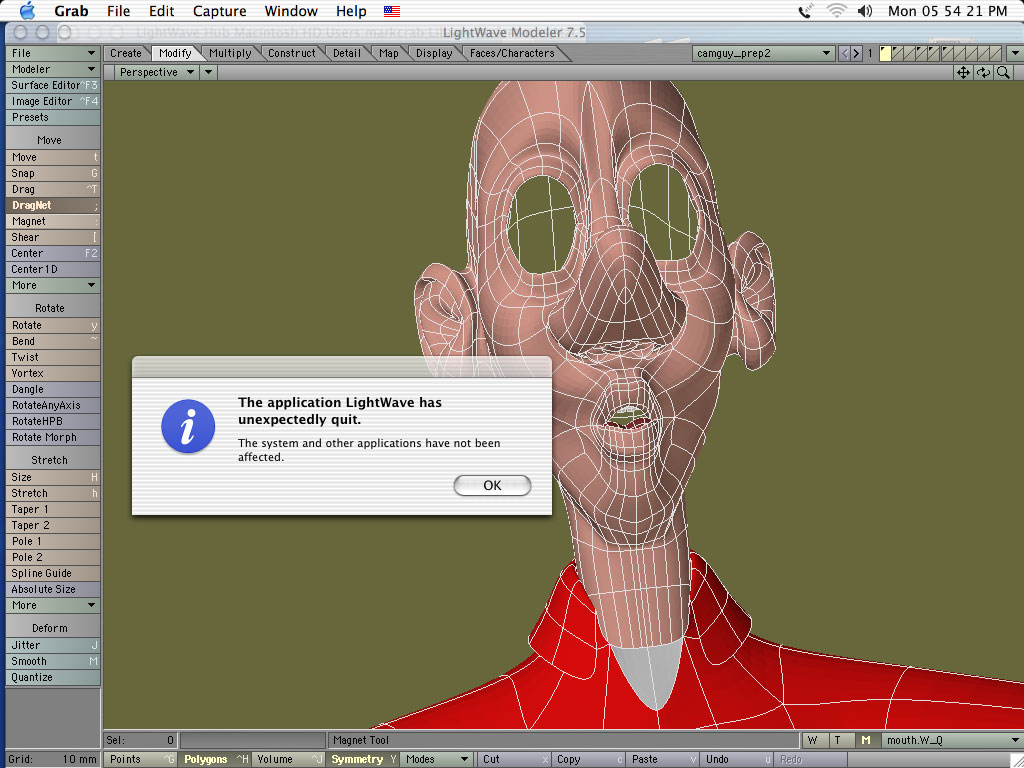Open the Faces/Characters tab
Screen dimensions: 1024x768
[512, 54]
